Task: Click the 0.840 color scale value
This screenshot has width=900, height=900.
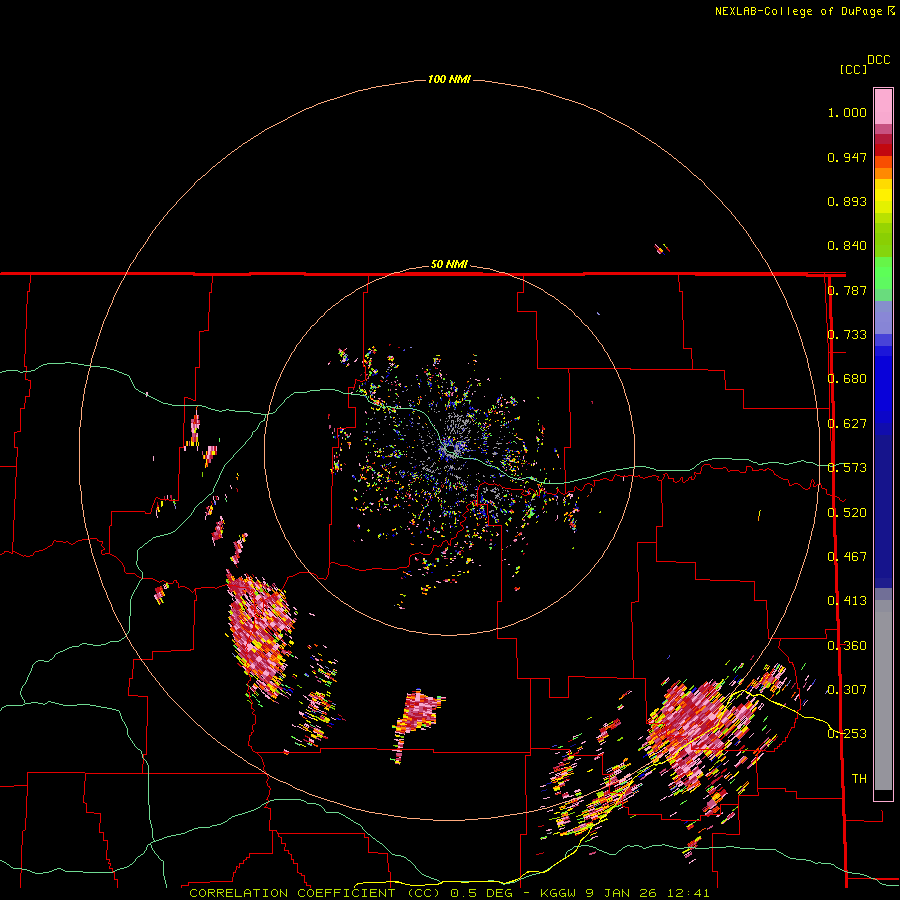Action: (847, 246)
